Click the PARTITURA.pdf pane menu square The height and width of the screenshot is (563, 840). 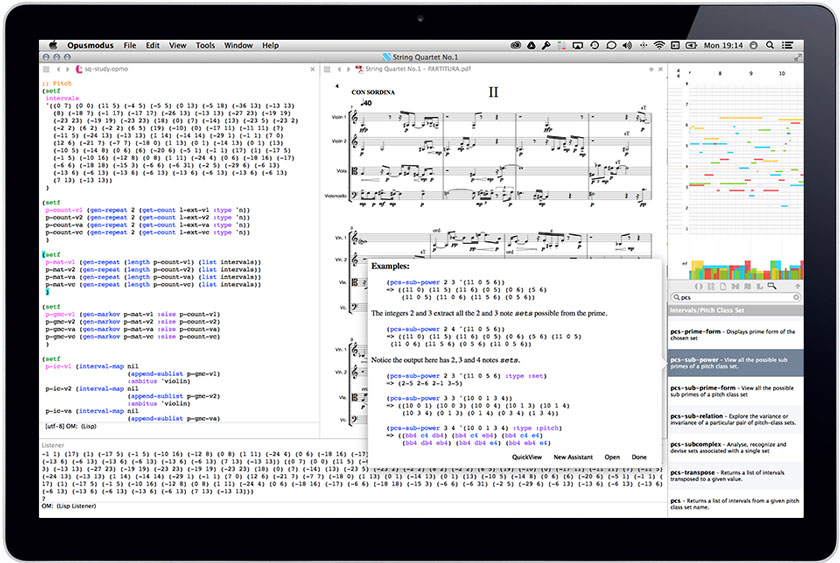click(327, 69)
